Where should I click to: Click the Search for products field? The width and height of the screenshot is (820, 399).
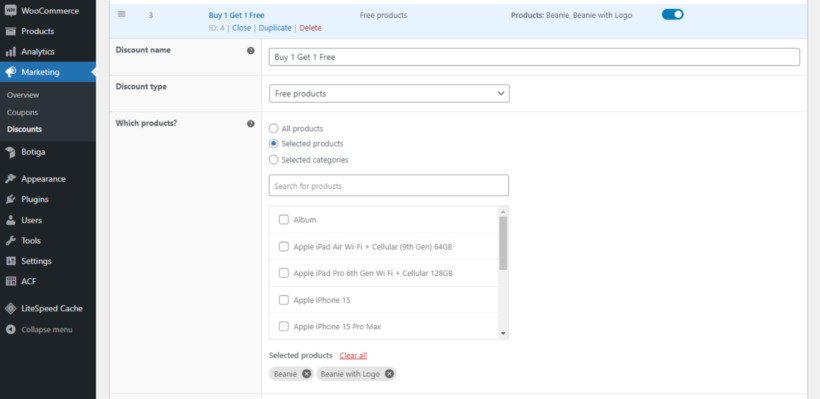click(389, 186)
